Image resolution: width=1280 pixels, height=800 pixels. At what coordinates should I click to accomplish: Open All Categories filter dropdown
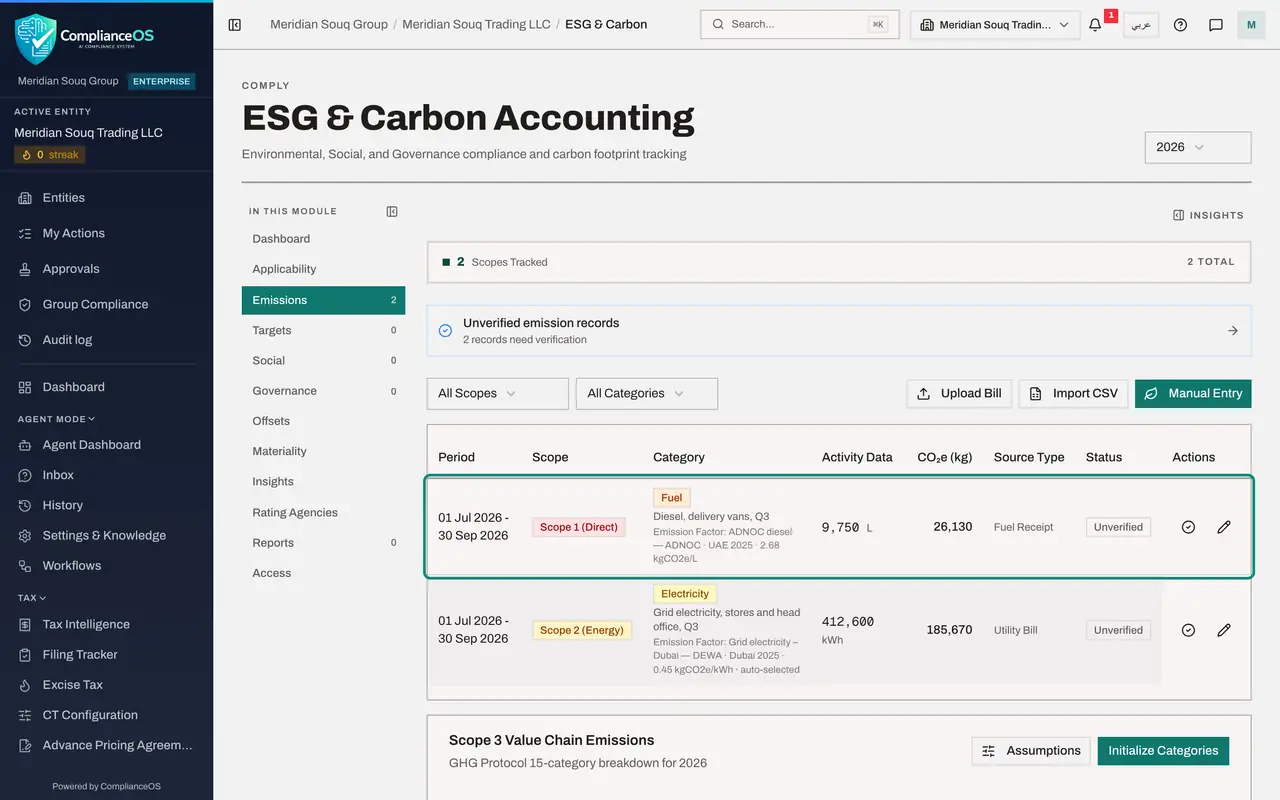point(647,393)
